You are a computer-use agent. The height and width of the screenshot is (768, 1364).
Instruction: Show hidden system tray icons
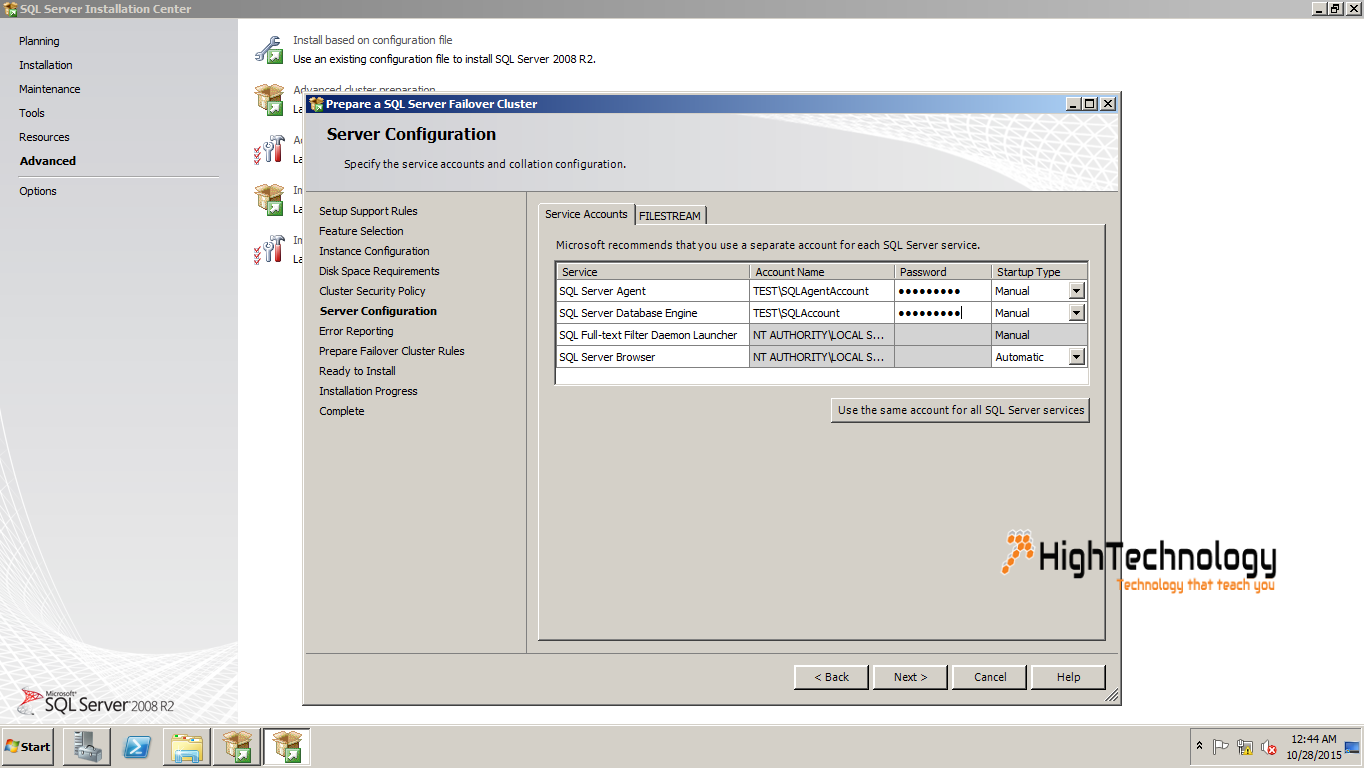[x=1199, y=746]
